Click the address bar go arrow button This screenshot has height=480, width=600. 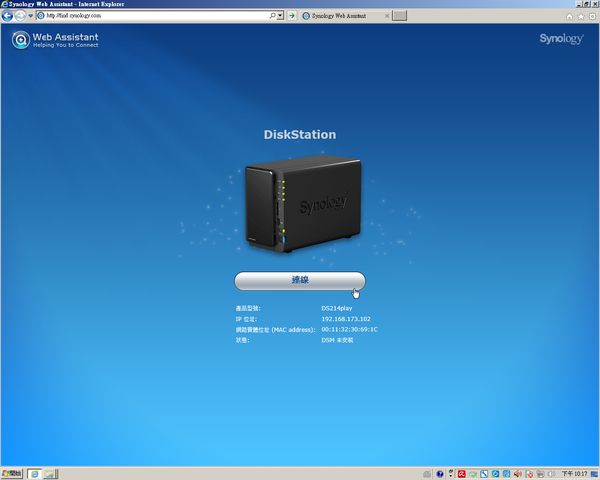pos(291,17)
